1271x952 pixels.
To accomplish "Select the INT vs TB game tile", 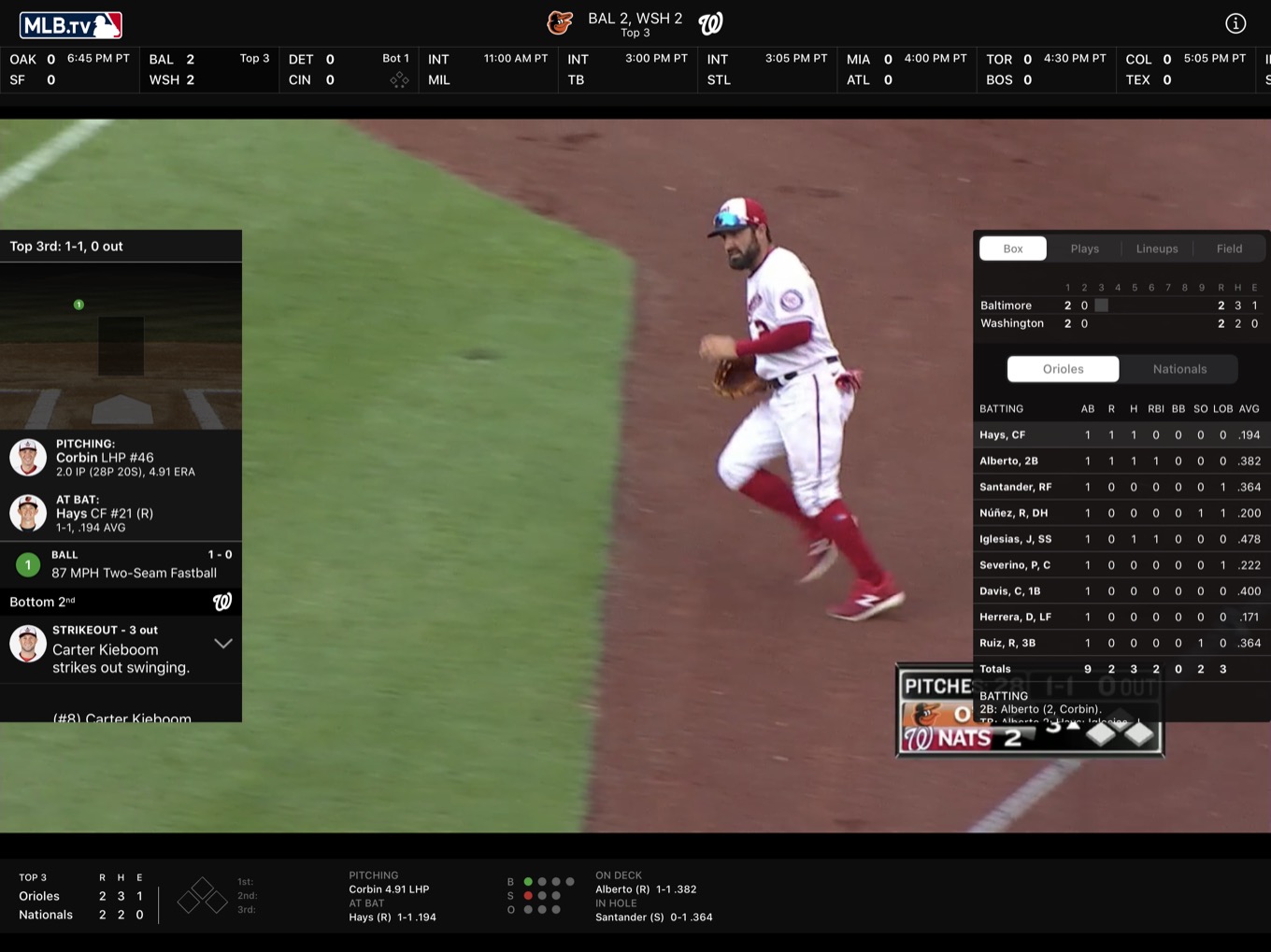I will click(627, 70).
